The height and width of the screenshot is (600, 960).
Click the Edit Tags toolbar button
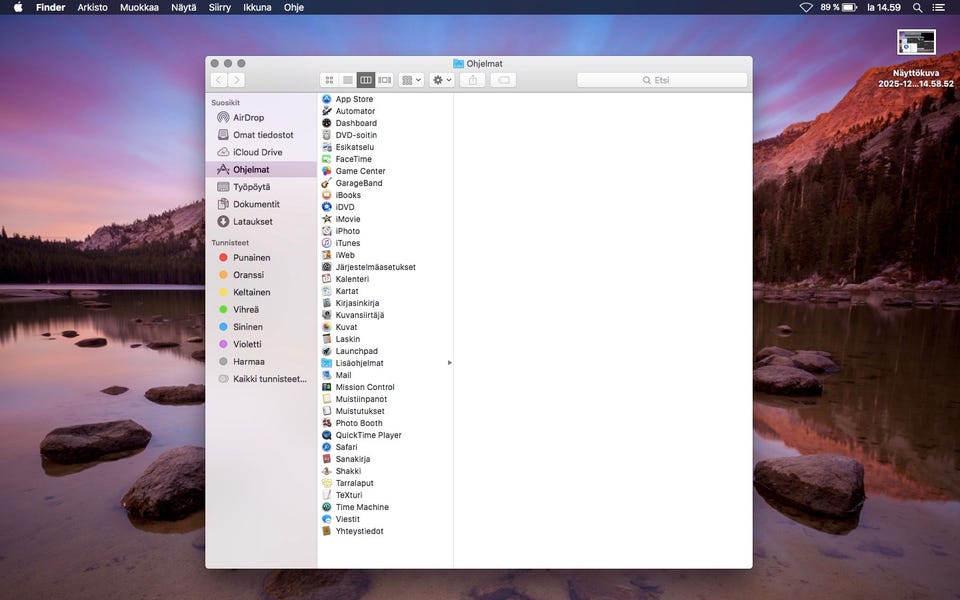point(503,80)
